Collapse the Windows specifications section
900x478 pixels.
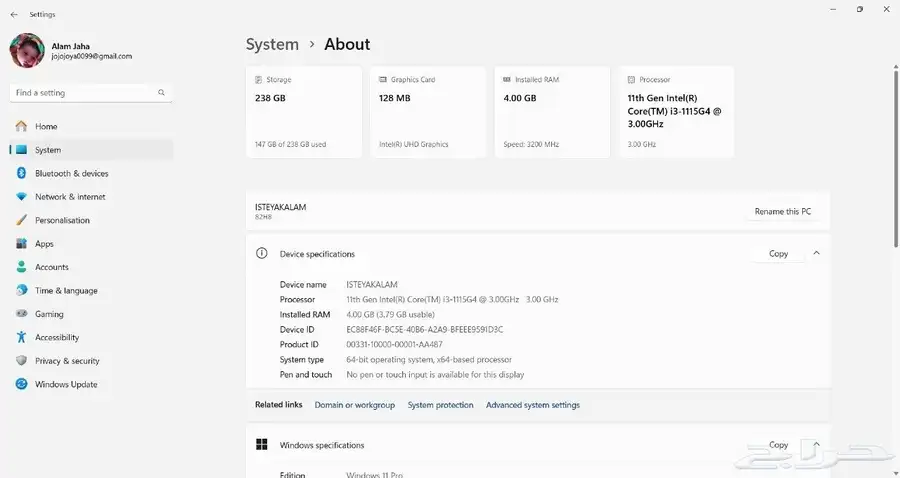pos(816,444)
